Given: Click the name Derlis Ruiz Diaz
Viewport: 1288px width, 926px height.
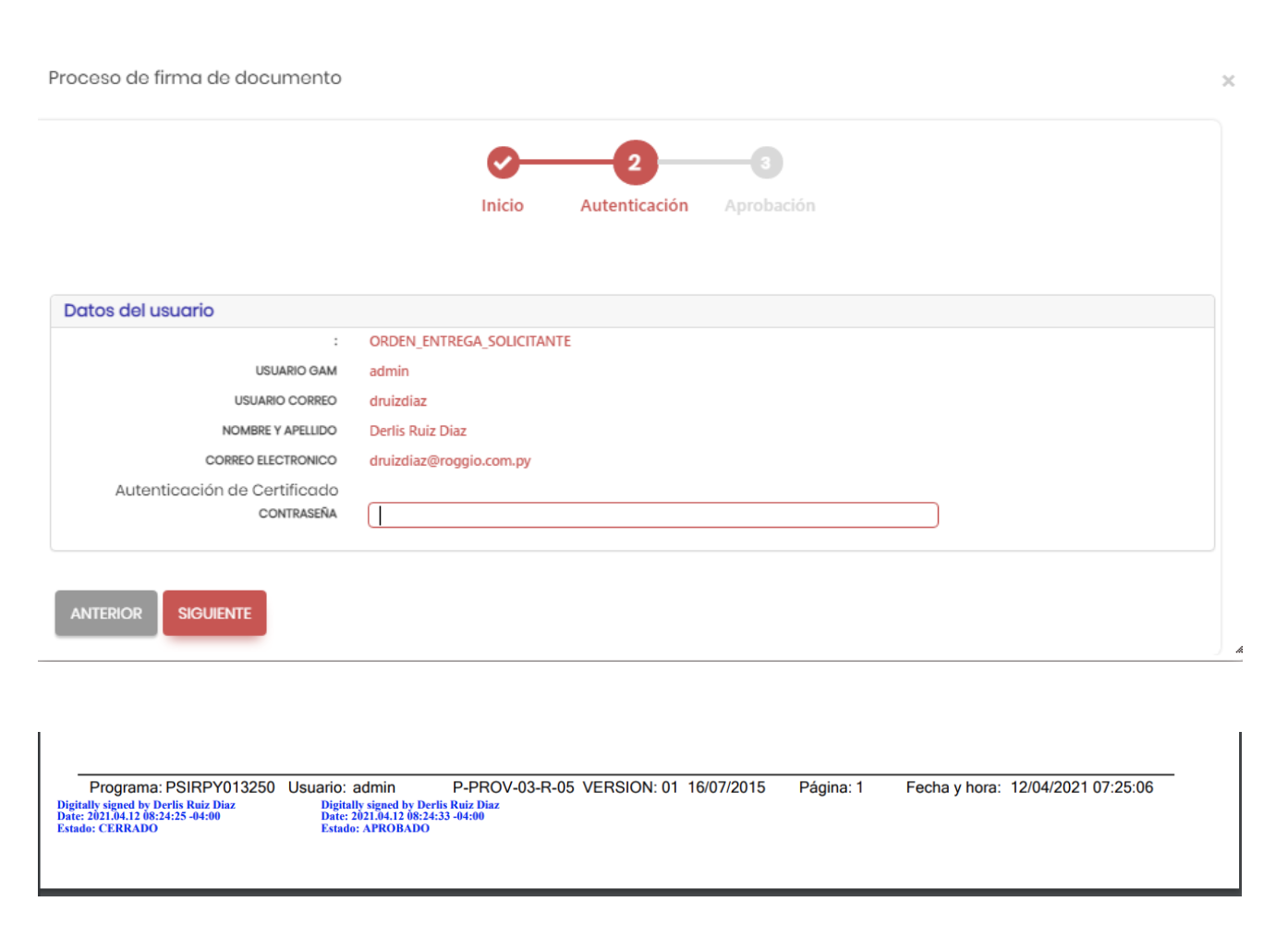Looking at the screenshot, I should [x=418, y=431].
